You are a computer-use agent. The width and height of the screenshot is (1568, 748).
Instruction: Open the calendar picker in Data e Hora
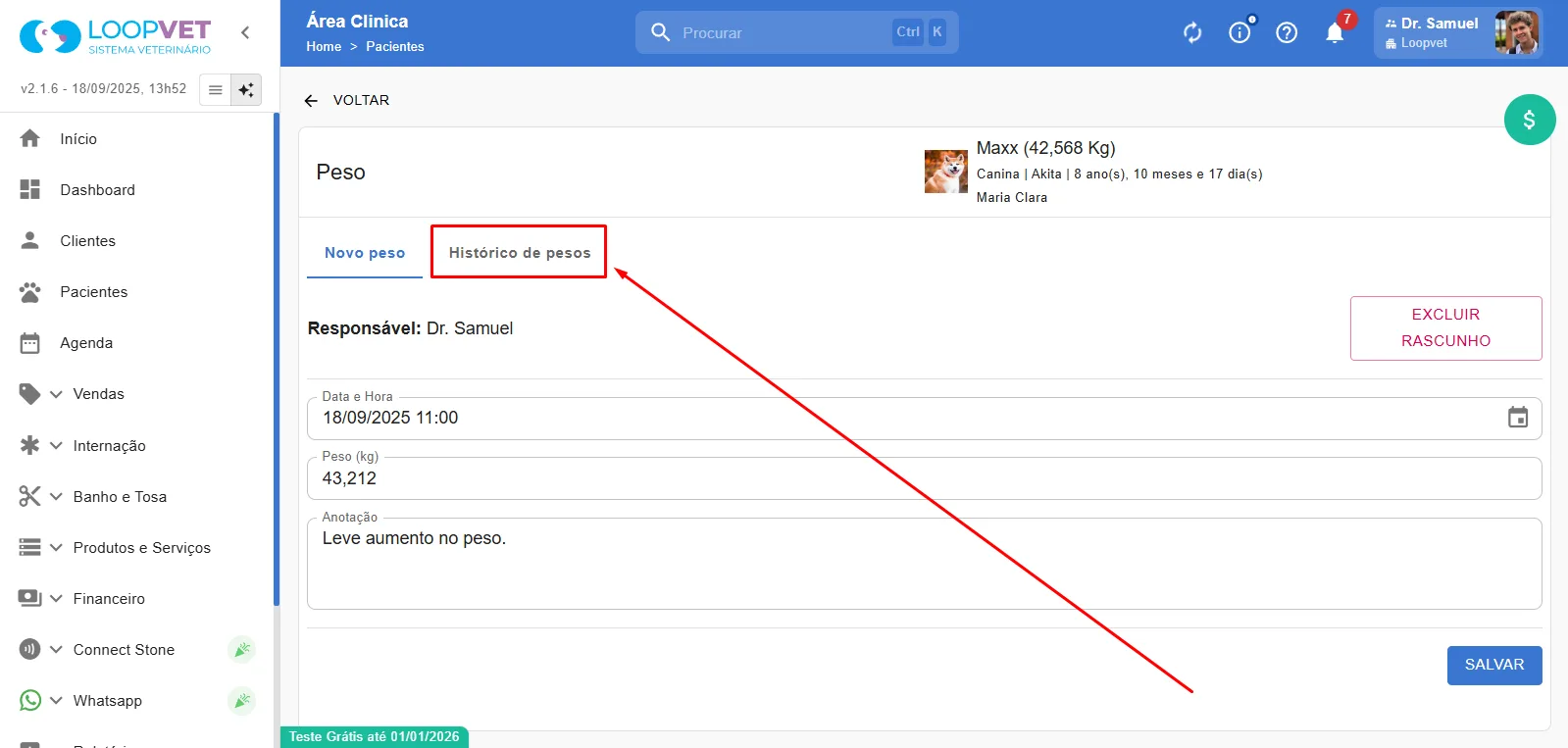1518,418
